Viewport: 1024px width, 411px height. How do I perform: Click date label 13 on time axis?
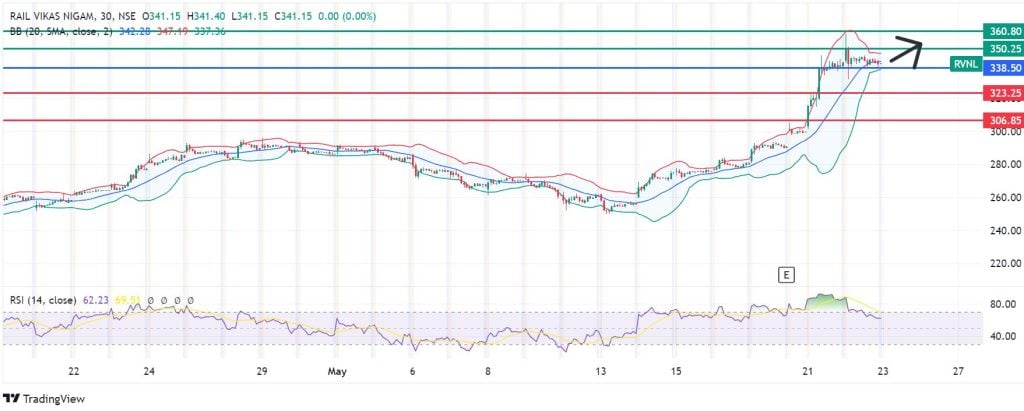[601, 372]
